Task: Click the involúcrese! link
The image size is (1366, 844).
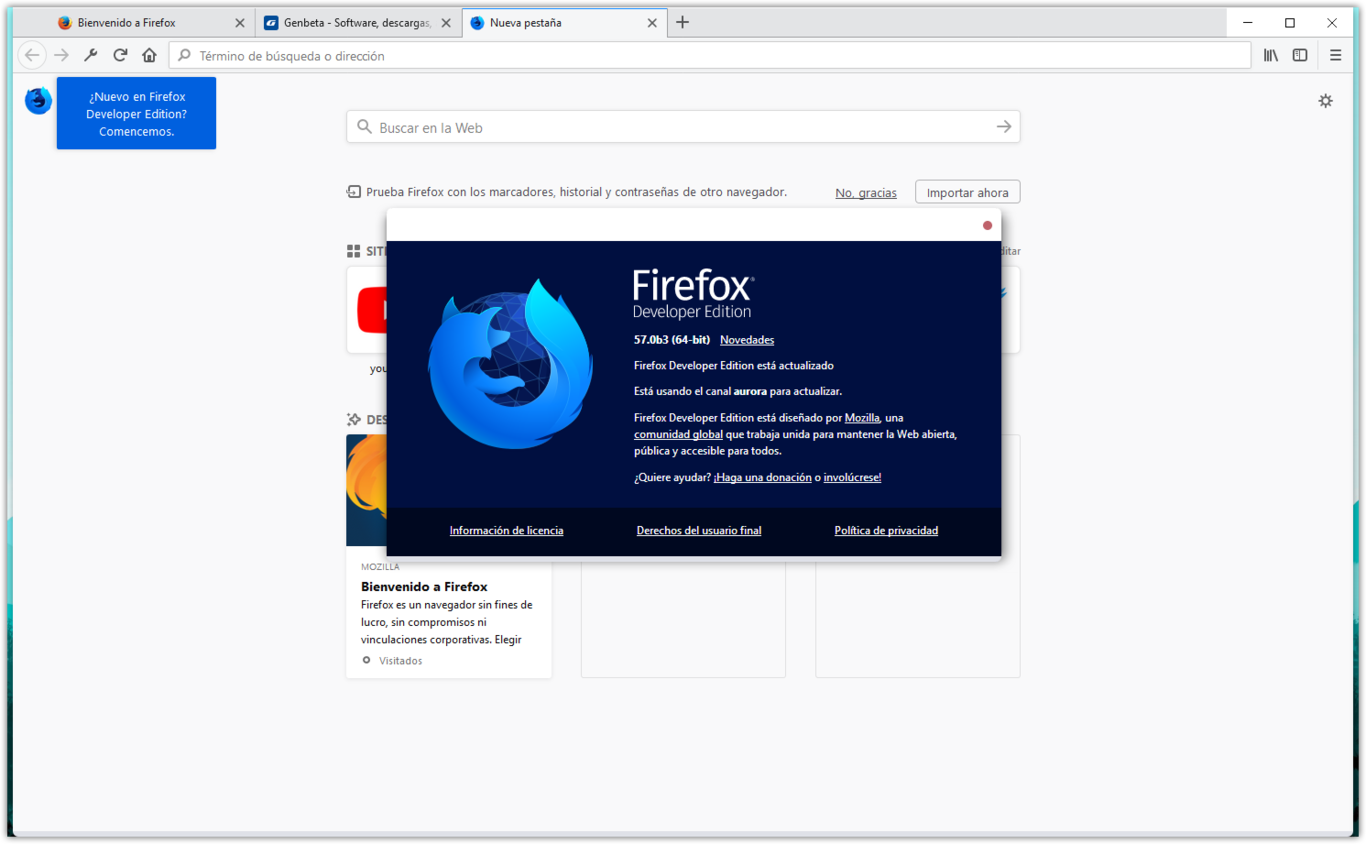Action: point(852,478)
